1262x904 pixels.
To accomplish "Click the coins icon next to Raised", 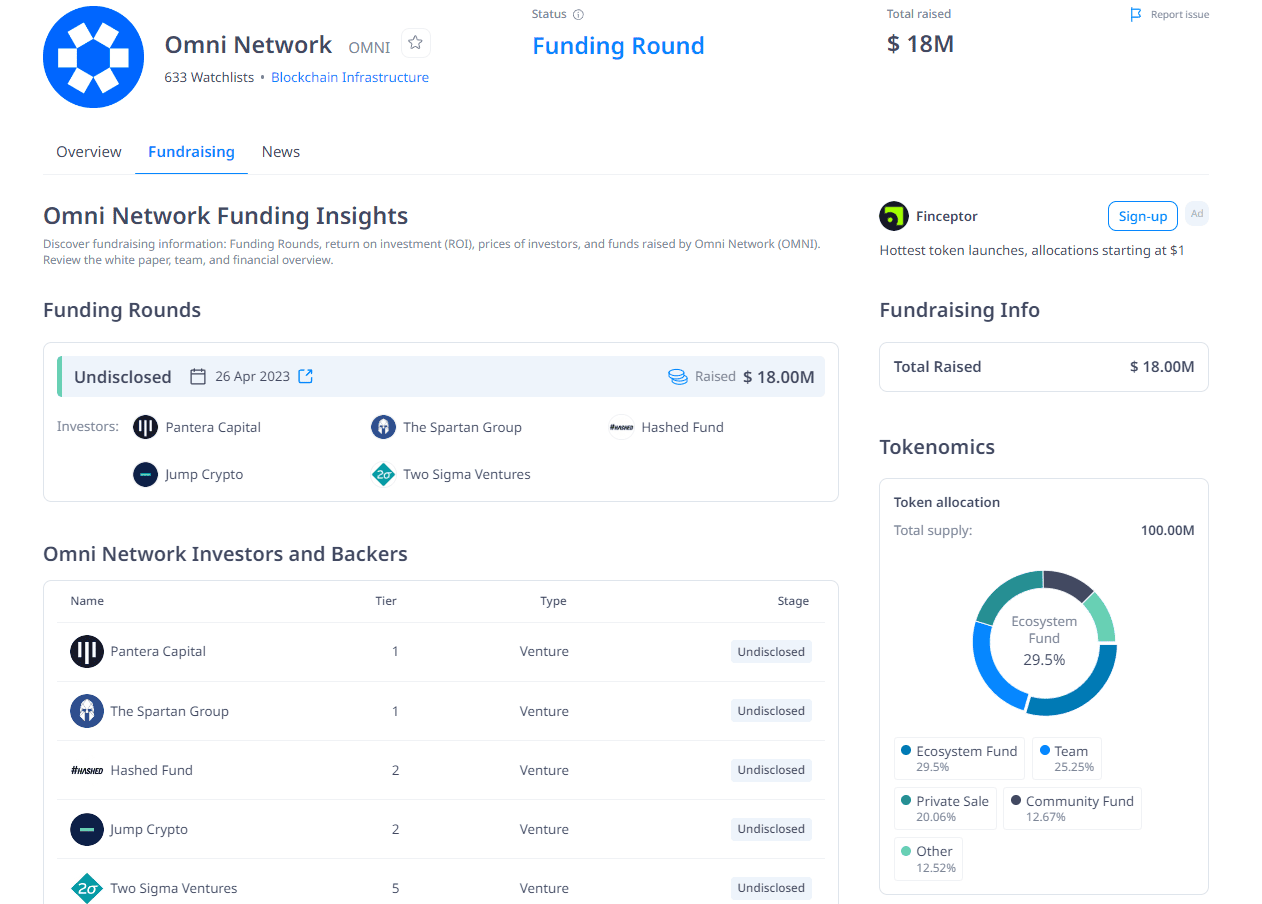I will (678, 377).
